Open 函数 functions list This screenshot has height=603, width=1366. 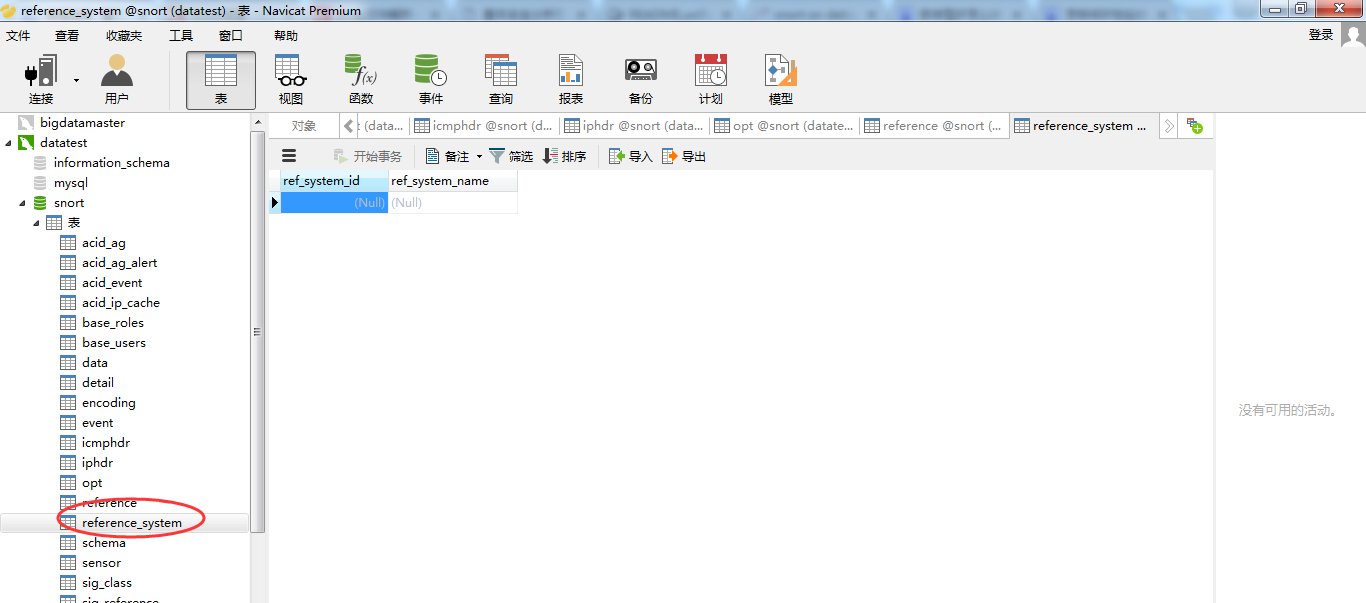361,80
